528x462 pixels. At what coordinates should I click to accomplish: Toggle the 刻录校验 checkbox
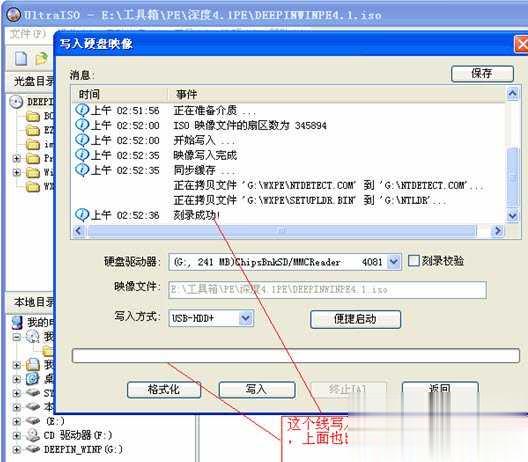(x=413, y=261)
